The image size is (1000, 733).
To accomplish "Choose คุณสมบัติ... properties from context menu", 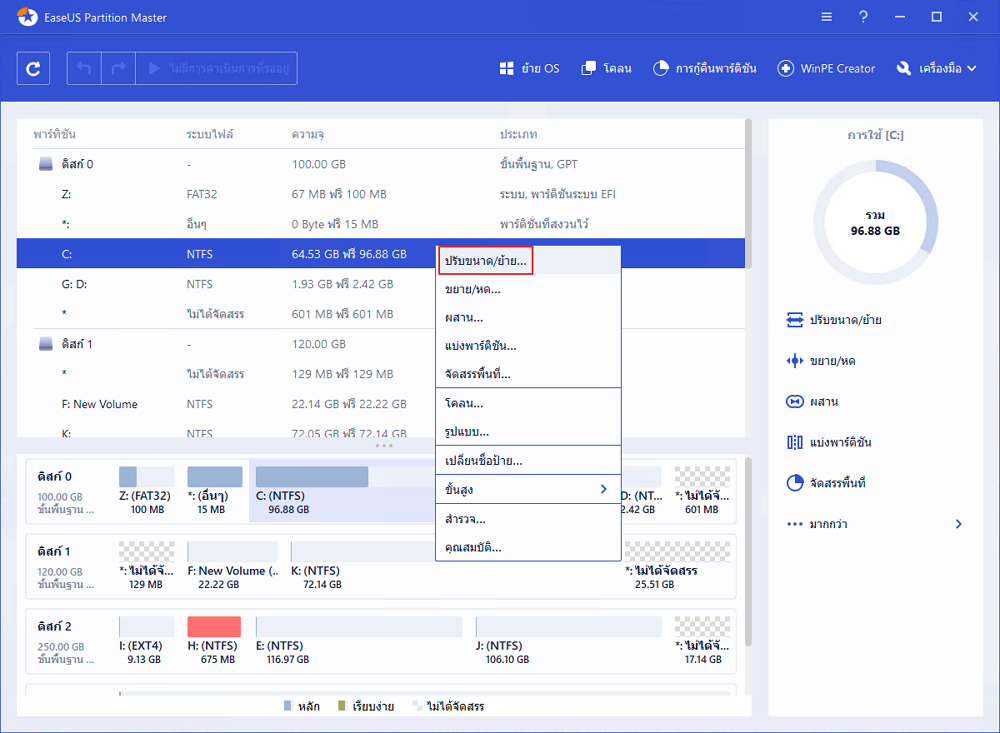I will 528,547.
